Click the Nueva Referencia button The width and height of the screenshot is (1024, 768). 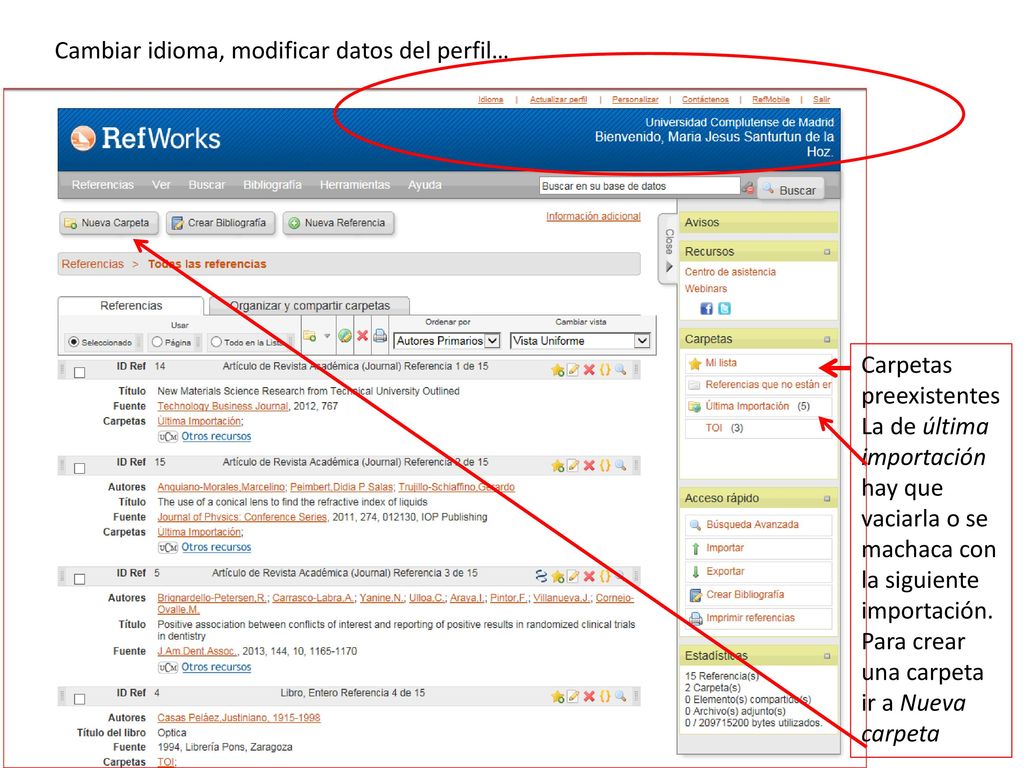click(x=338, y=223)
